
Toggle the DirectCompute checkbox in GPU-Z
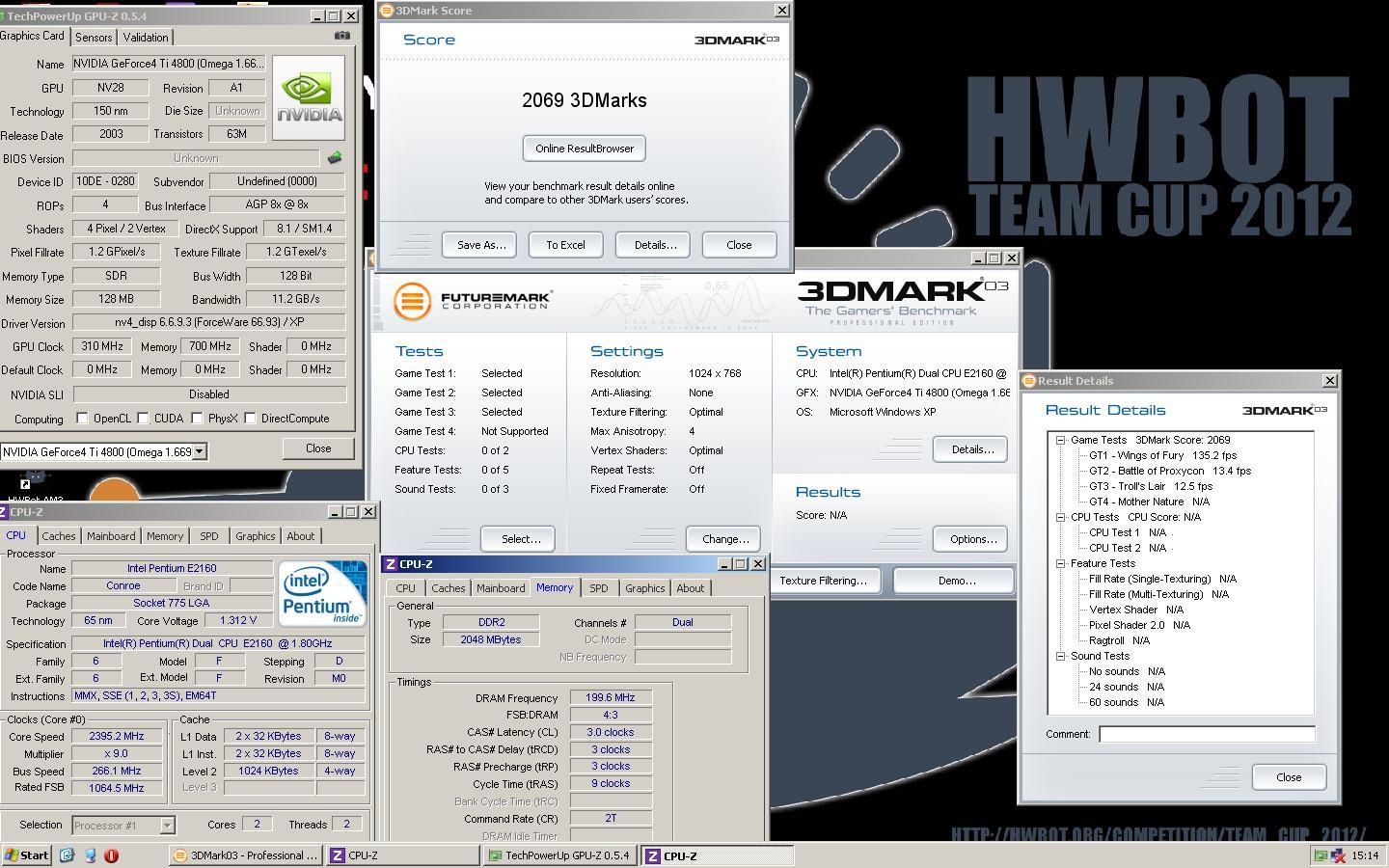tap(250, 419)
